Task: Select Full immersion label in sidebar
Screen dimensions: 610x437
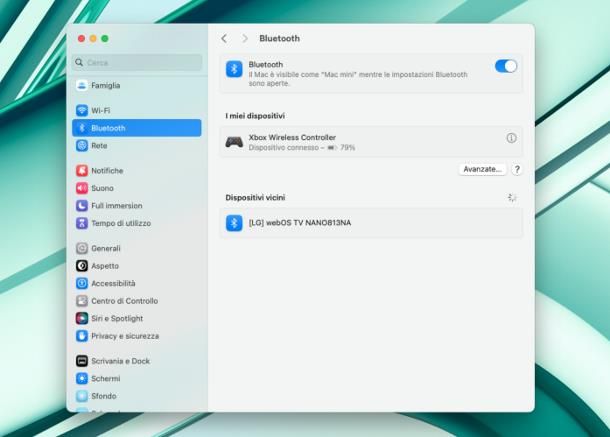Action: click(x=117, y=205)
